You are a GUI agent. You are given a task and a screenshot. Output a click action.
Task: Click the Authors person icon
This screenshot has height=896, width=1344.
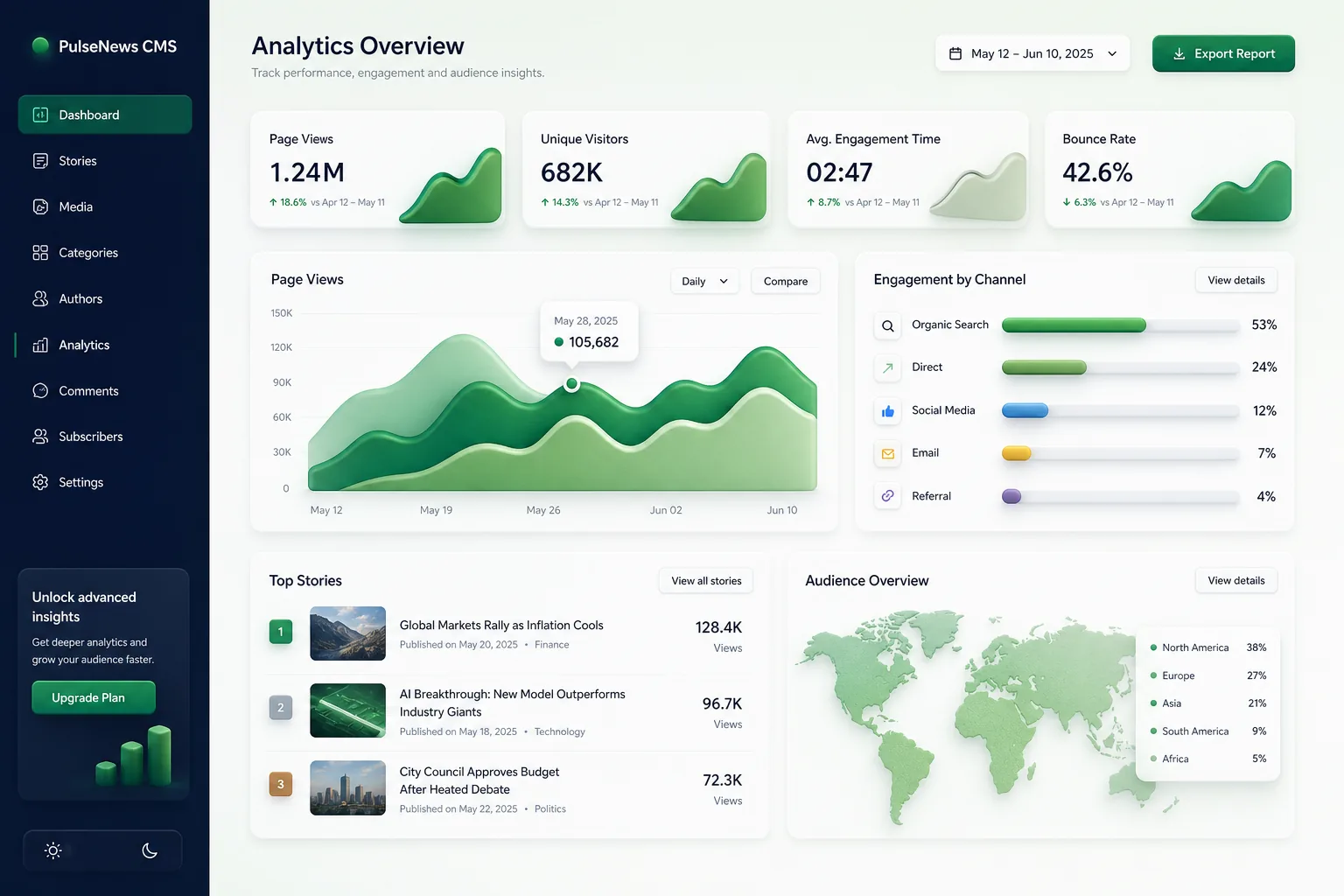click(x=40, y=298)
